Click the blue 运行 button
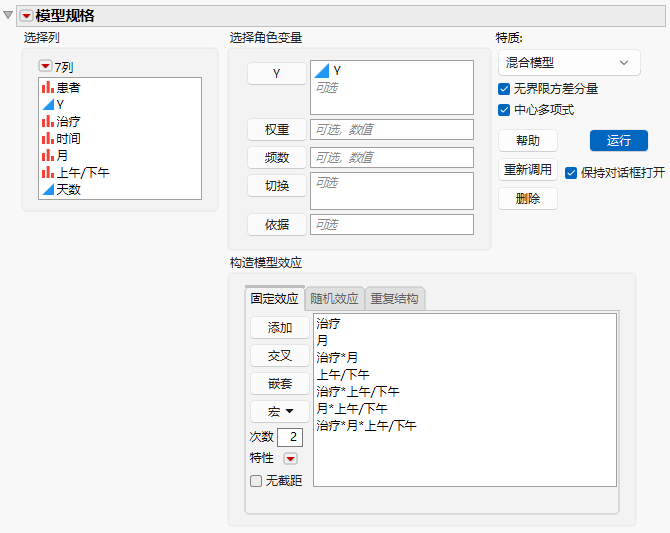The width and height of the screenshot is (670, 533). pos(619,141)
